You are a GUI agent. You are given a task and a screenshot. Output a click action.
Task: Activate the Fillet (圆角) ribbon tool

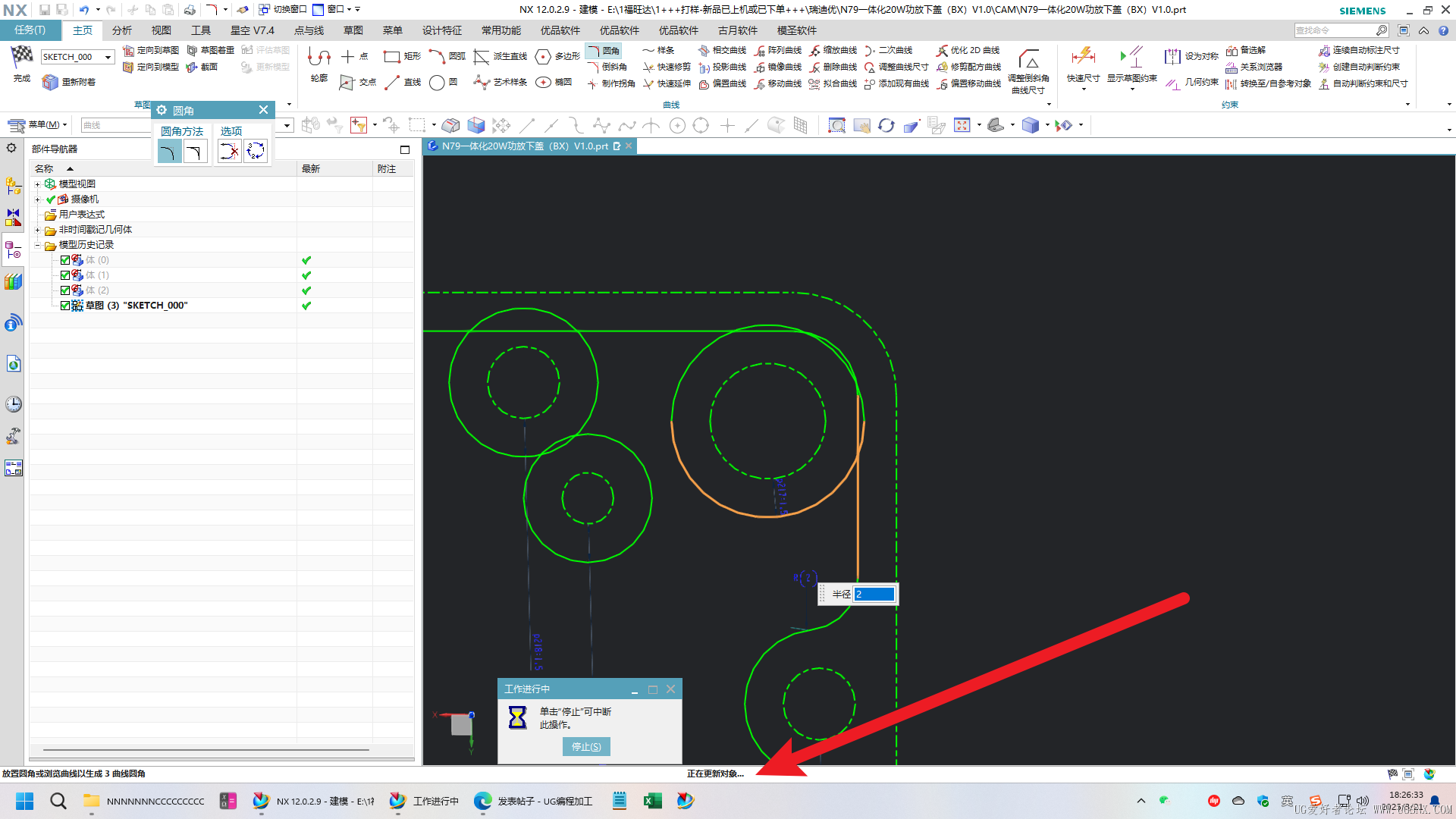[604, 50]
